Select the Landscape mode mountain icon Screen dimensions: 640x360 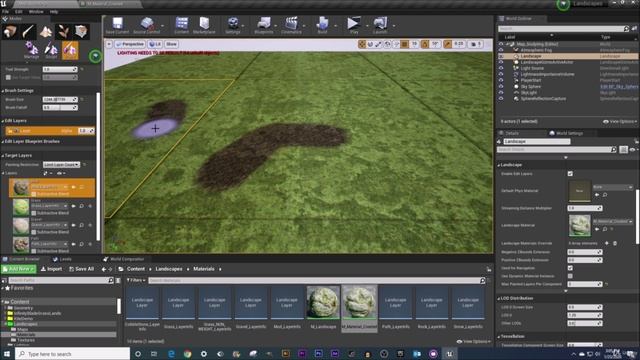click(46, 31)
